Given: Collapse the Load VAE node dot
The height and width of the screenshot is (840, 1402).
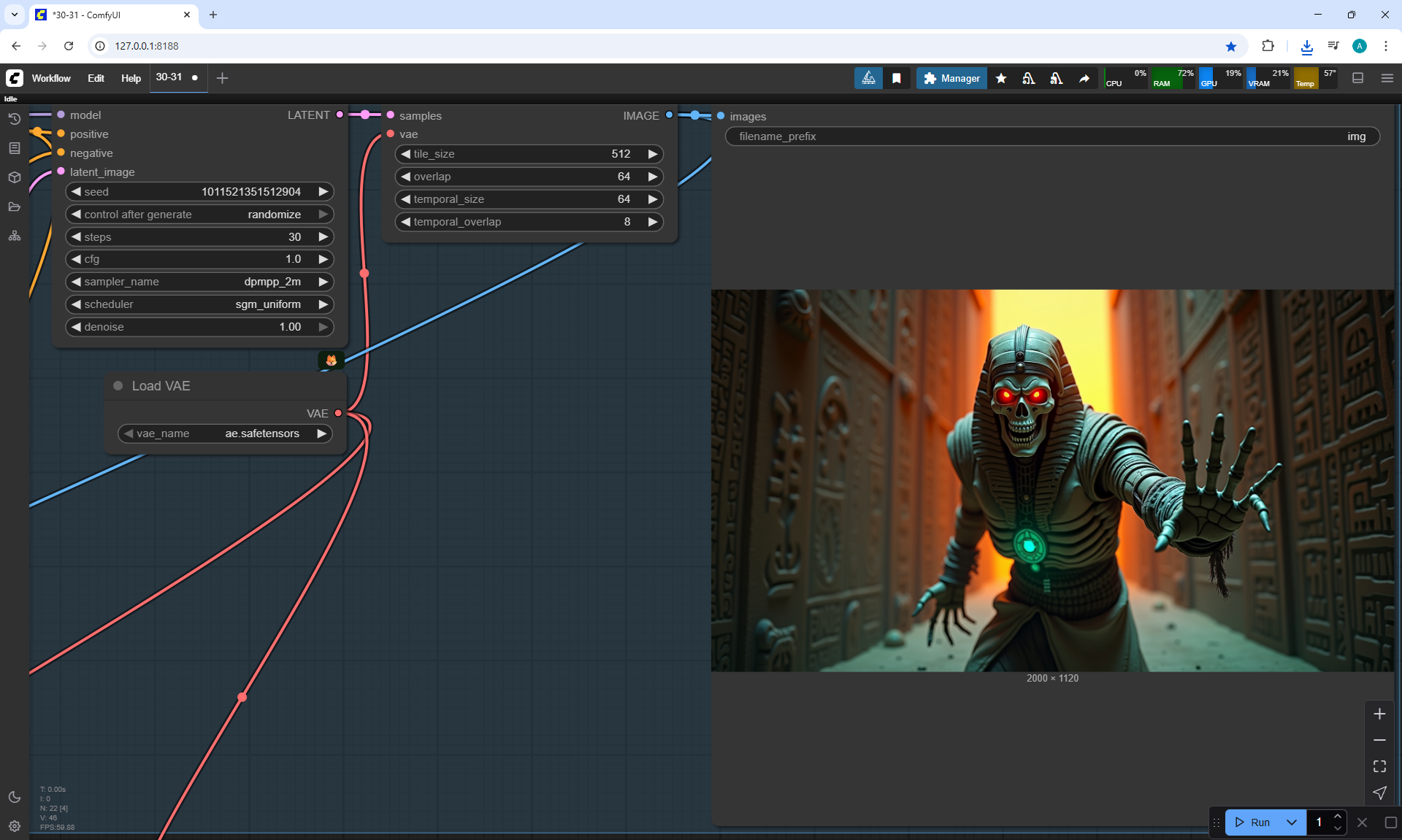Looking at the screenshot, I should pos(118,385).
